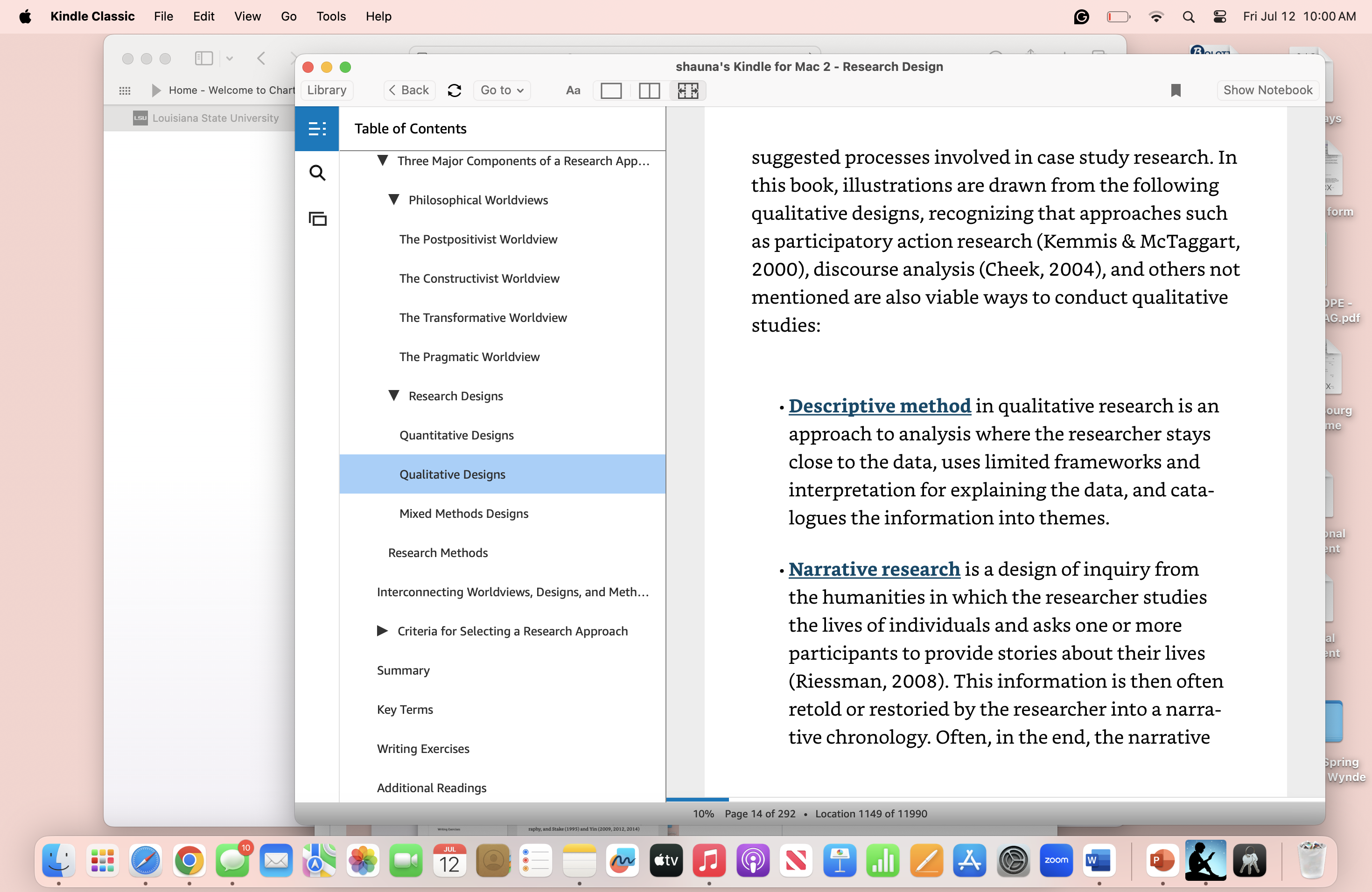1372x892 pixels.
Task: Open Spotlight search in menu bar
Action: [1188, 17]
